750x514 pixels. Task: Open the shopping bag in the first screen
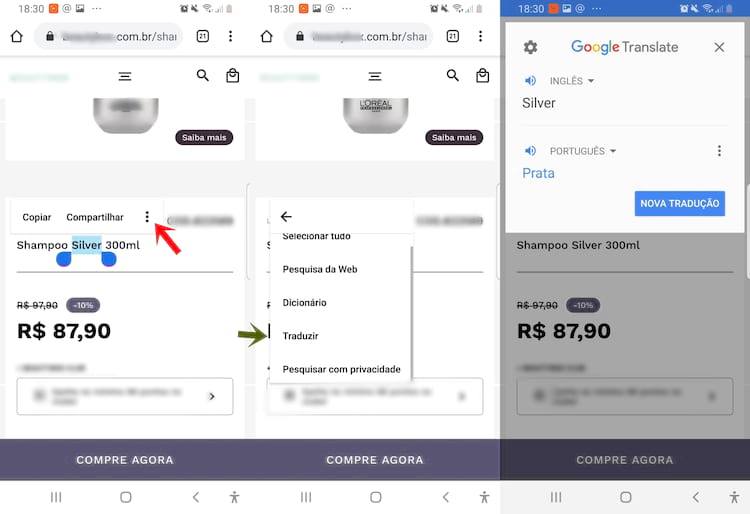tap(232, 76)
